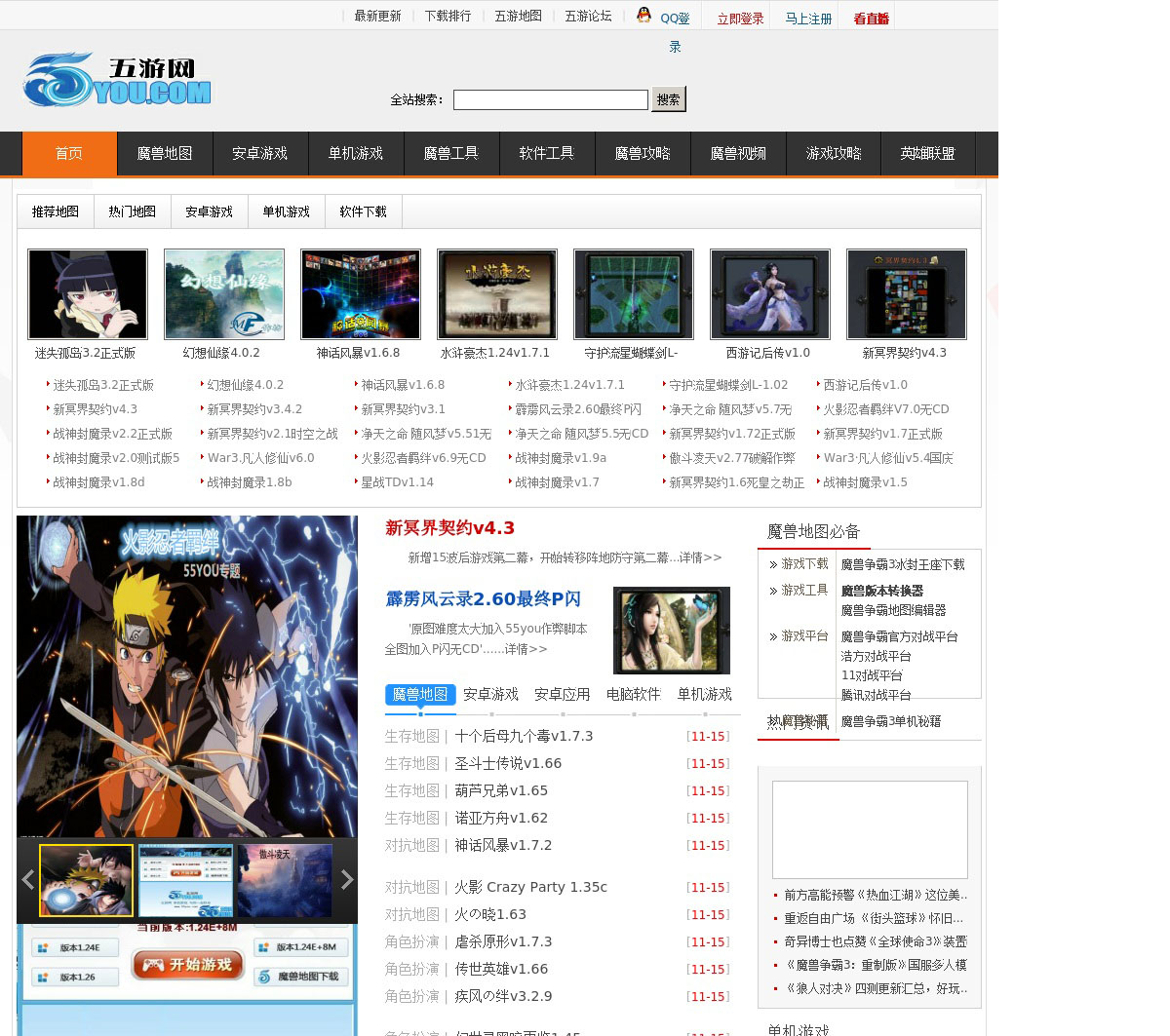Focus the site-wide search input field
1170x1036 pixels.
551,99
